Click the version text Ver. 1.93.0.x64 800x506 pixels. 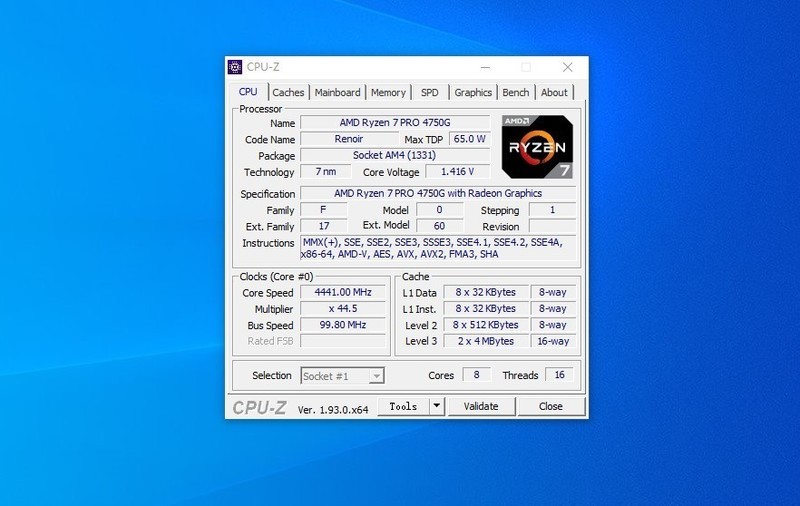point(333,410)
